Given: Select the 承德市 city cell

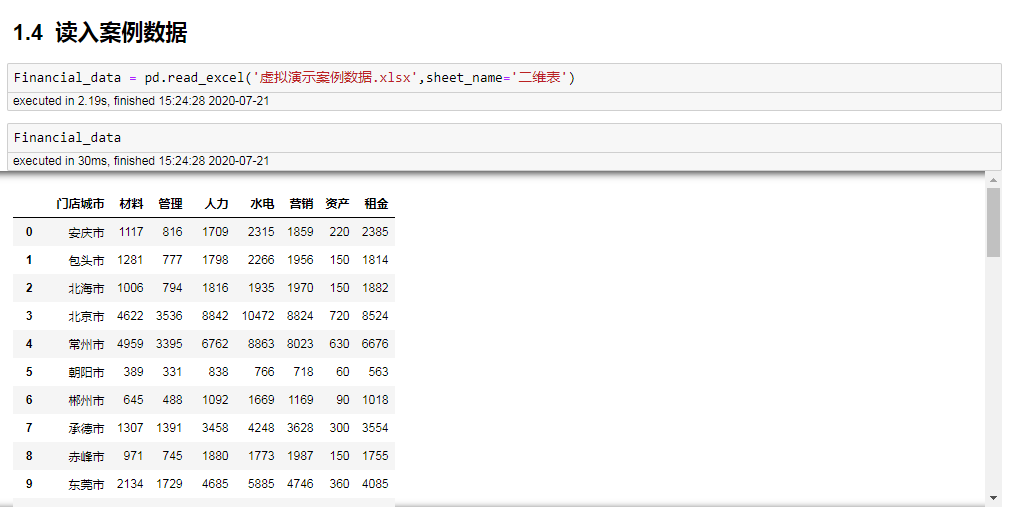Looking at the screenshot, I should pyautogui.click(x=86, y=428).
